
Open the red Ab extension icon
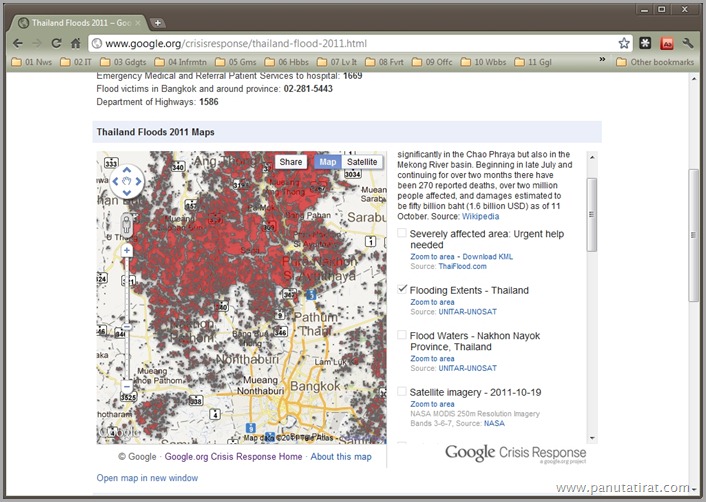click(667, 43)
